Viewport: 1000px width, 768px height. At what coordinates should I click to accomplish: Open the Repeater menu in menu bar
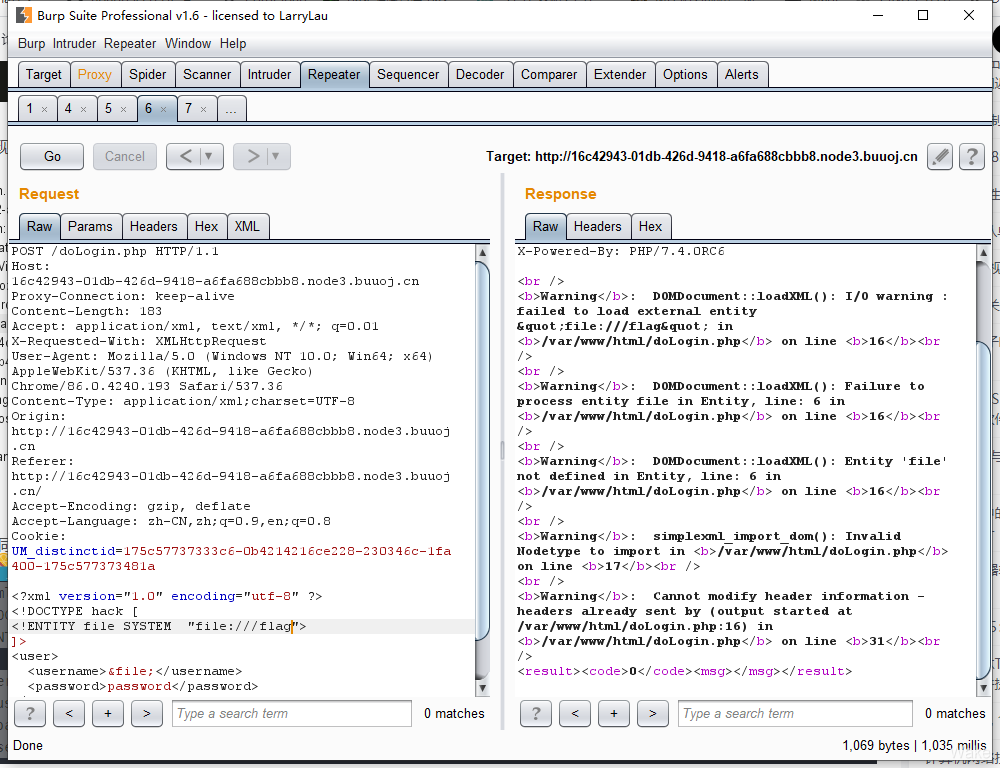[x=130, y=43]
